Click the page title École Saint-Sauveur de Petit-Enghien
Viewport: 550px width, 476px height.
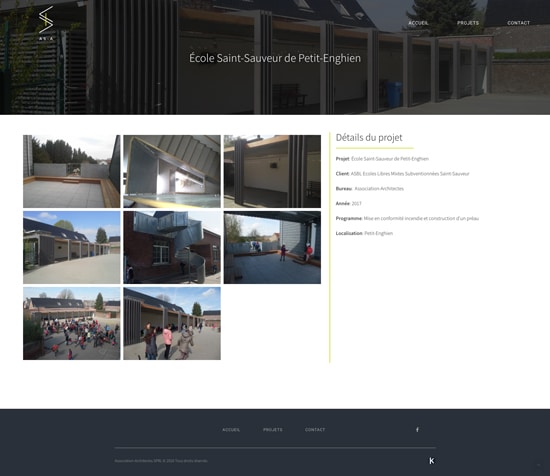tap(275, 58)
